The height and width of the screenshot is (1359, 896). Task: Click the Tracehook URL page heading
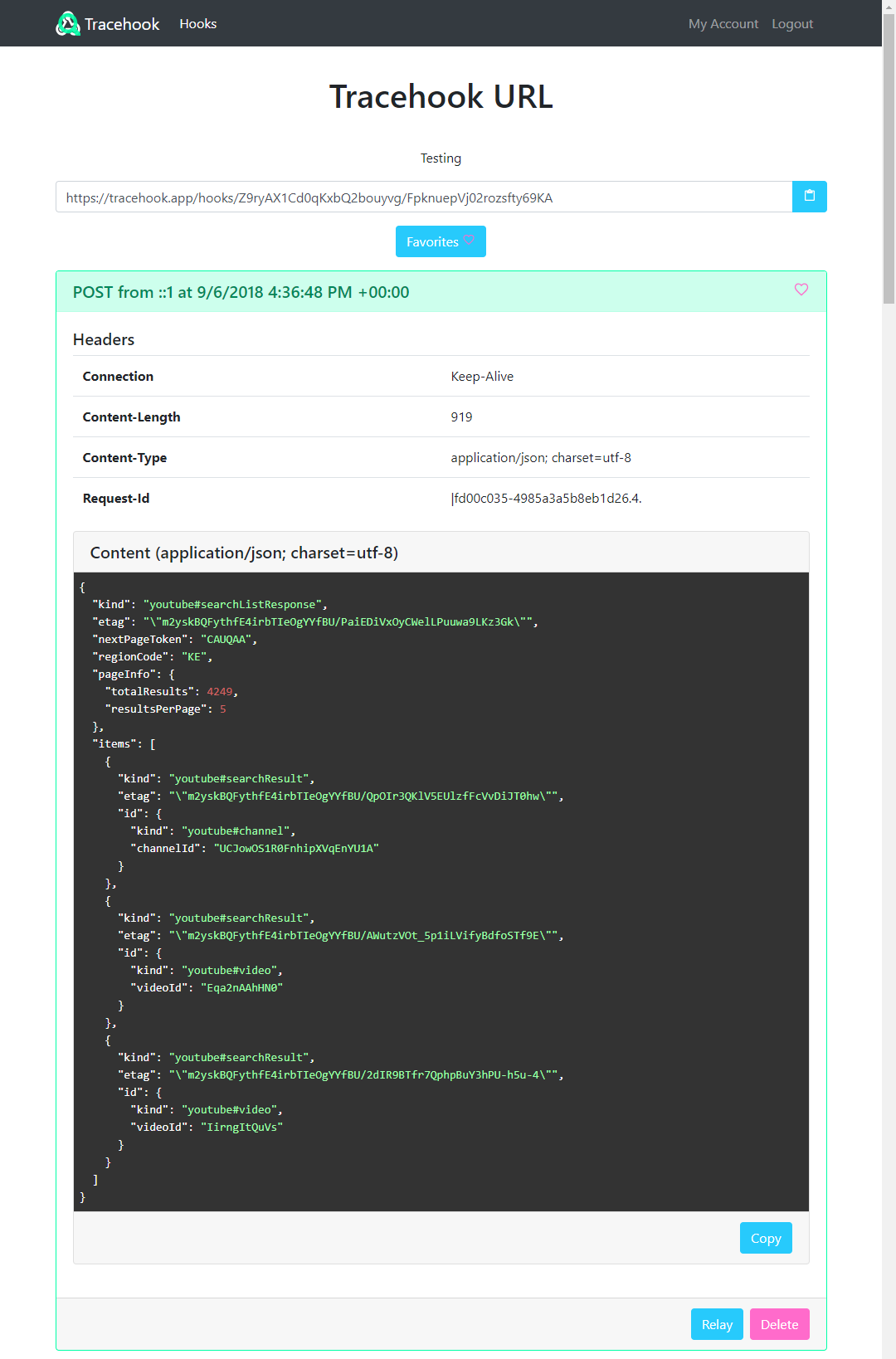coord(441,96)
